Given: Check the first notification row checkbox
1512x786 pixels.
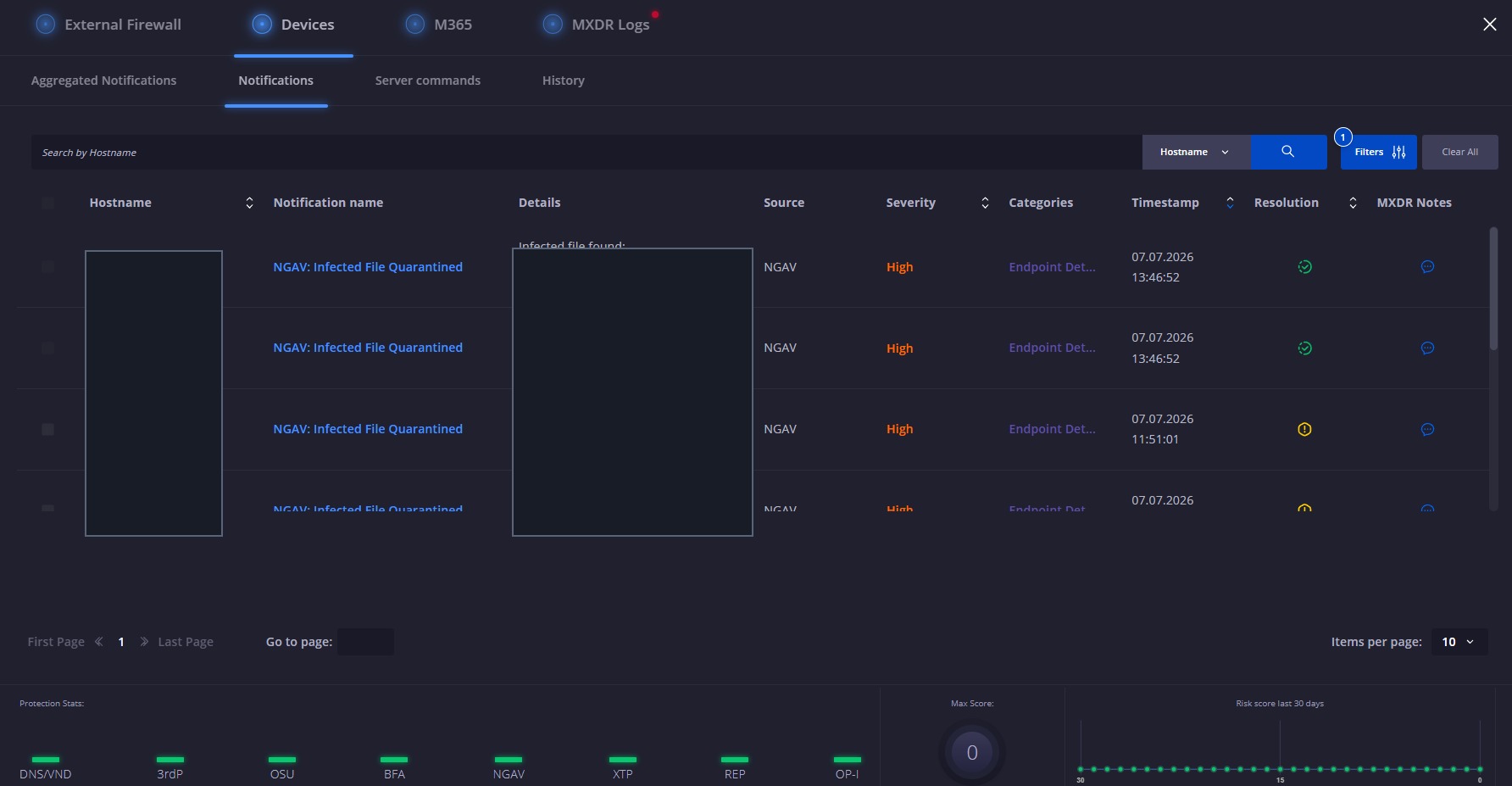Looking at the screenshot, I should (x=47, y=267).
